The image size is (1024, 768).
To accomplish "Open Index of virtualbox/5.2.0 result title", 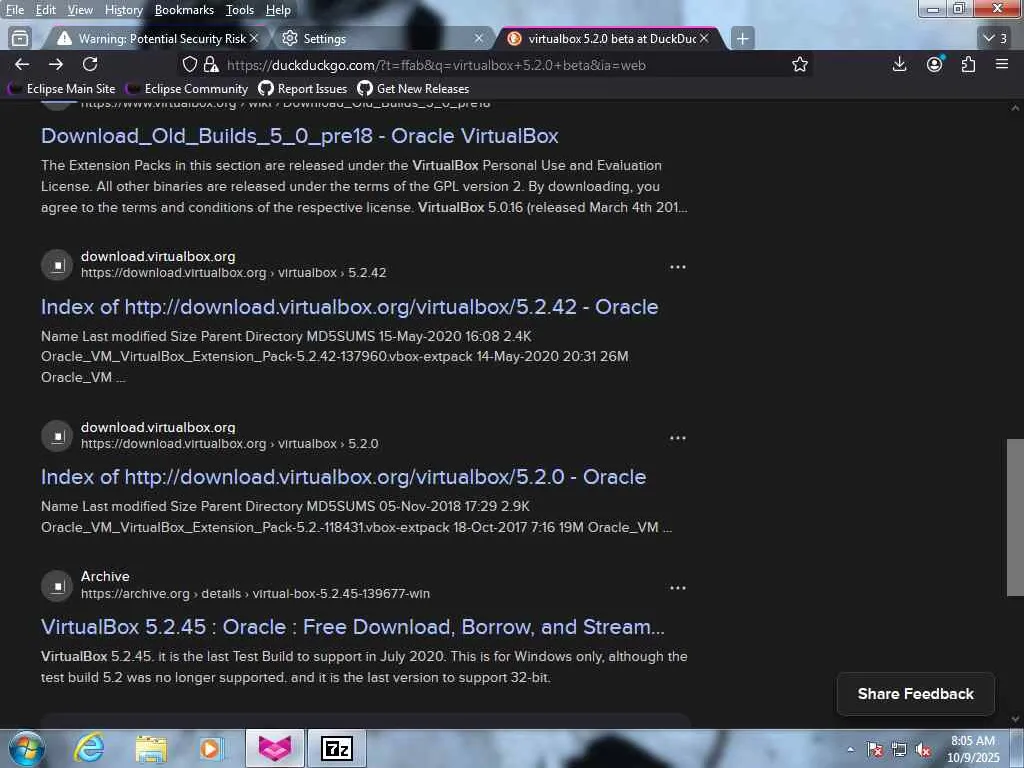I will 344,477.
